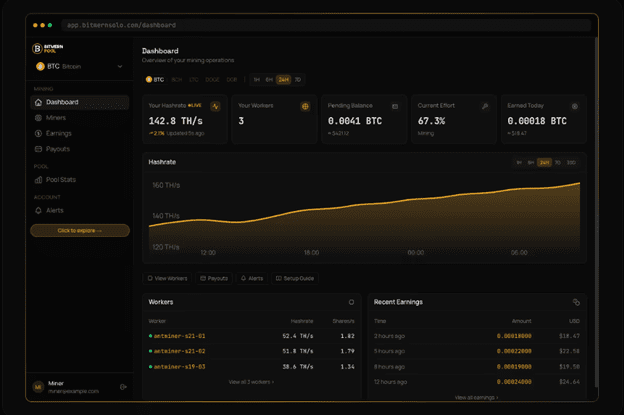Set Hashrate chart range to 30D
Viewport: 624px width, 415px height.
pos(571,162)
